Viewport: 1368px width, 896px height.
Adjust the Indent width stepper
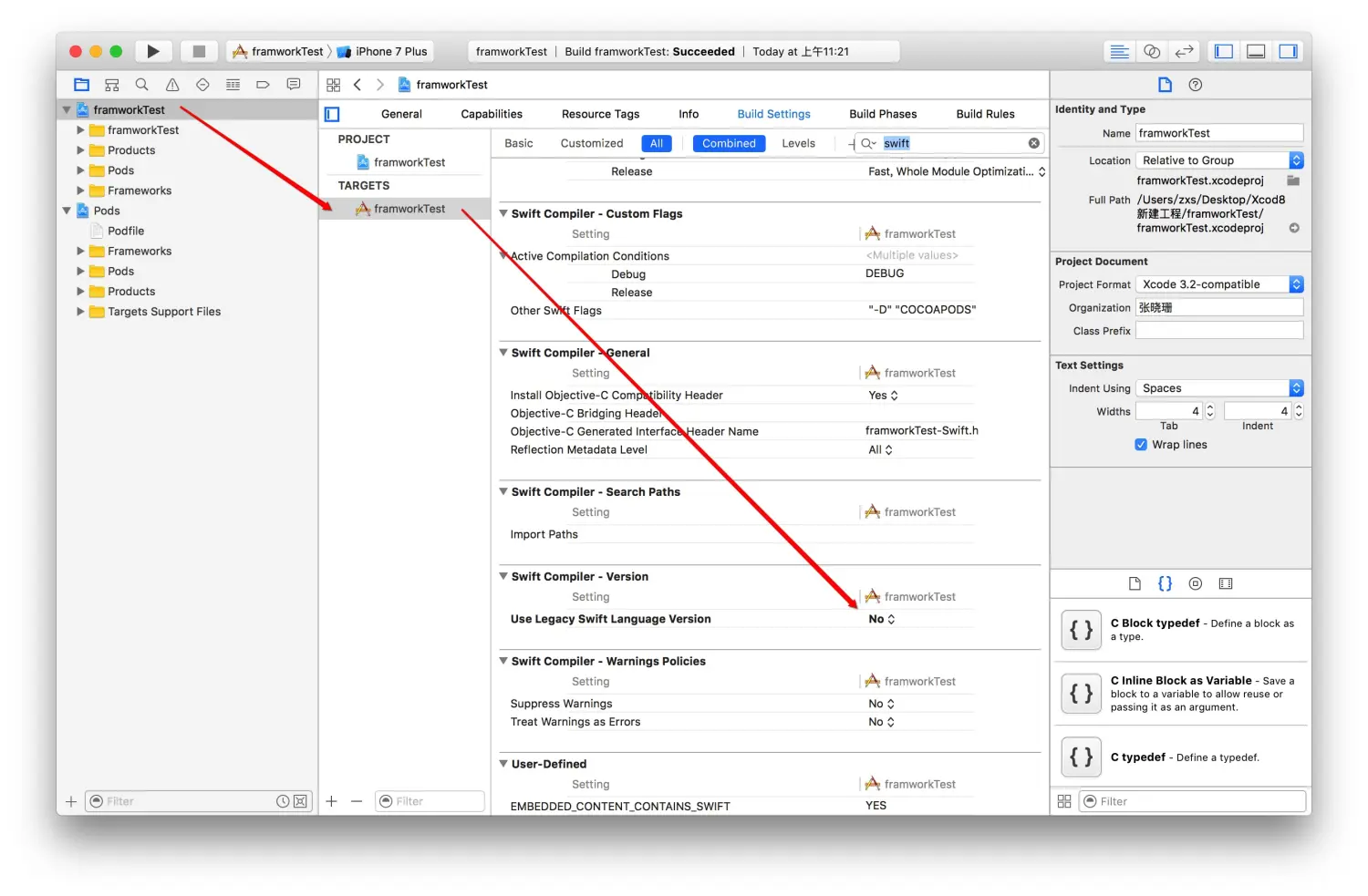tap(1299, 411)
